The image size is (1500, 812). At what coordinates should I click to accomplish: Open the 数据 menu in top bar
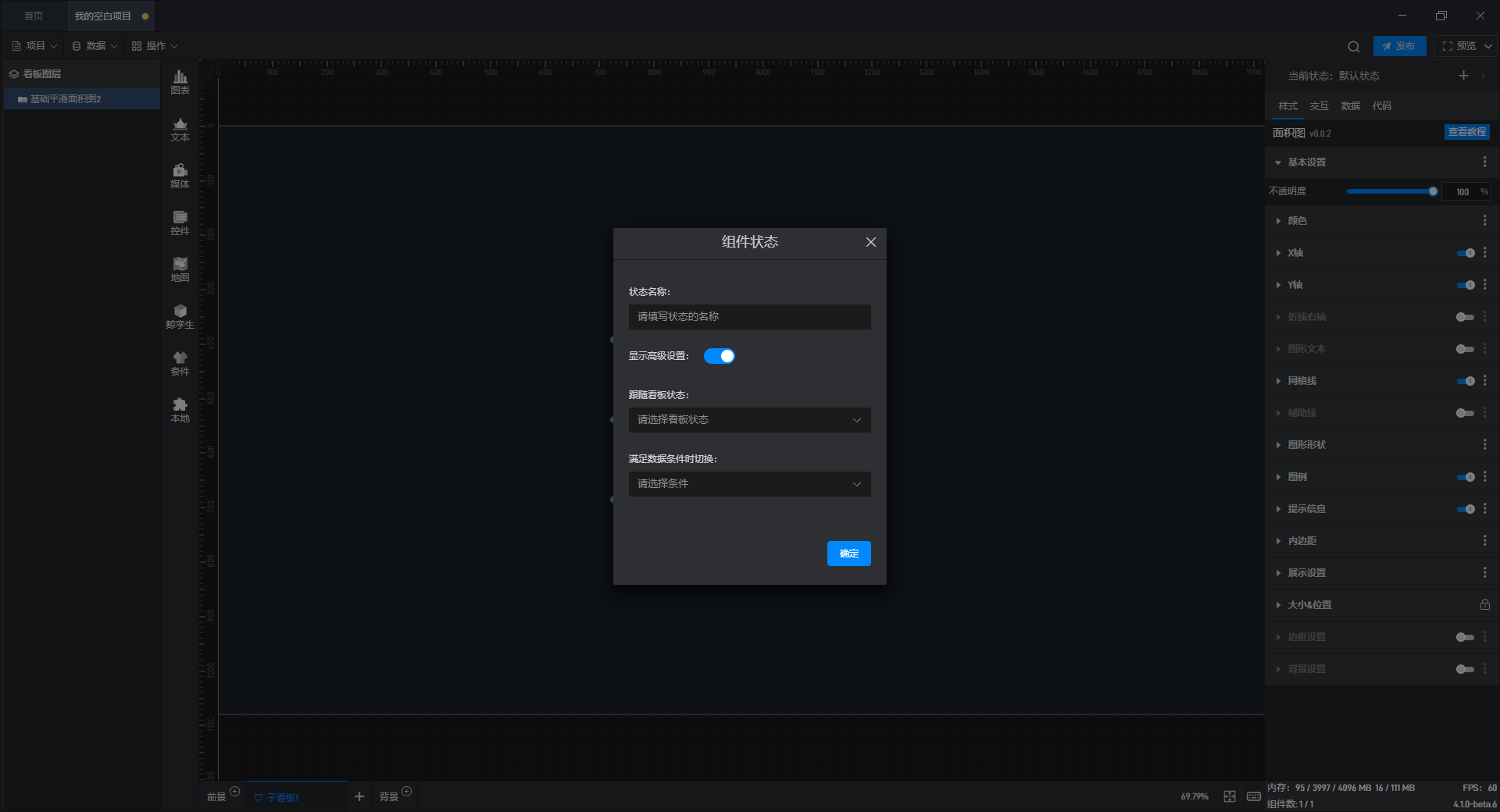point(95,46)
